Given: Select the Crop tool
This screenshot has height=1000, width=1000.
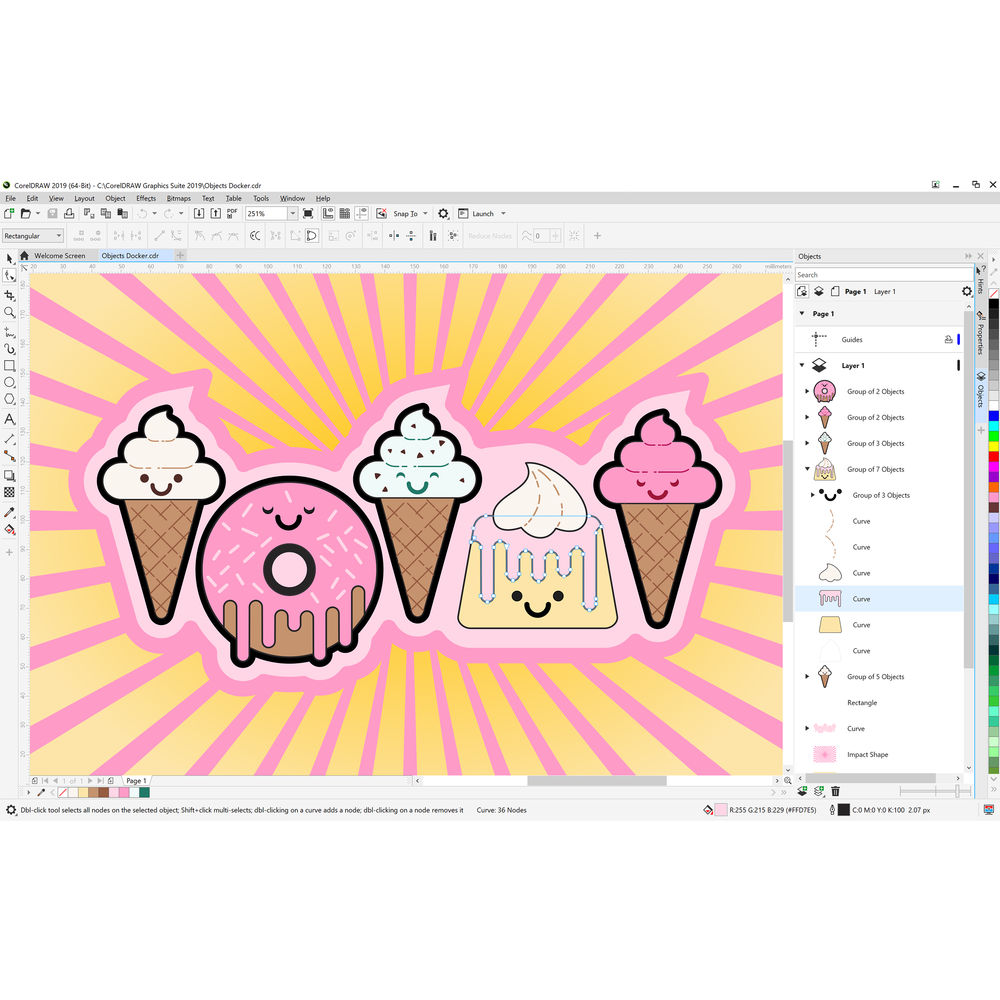Looking at the screenshot, I should (x=9, y=294).
